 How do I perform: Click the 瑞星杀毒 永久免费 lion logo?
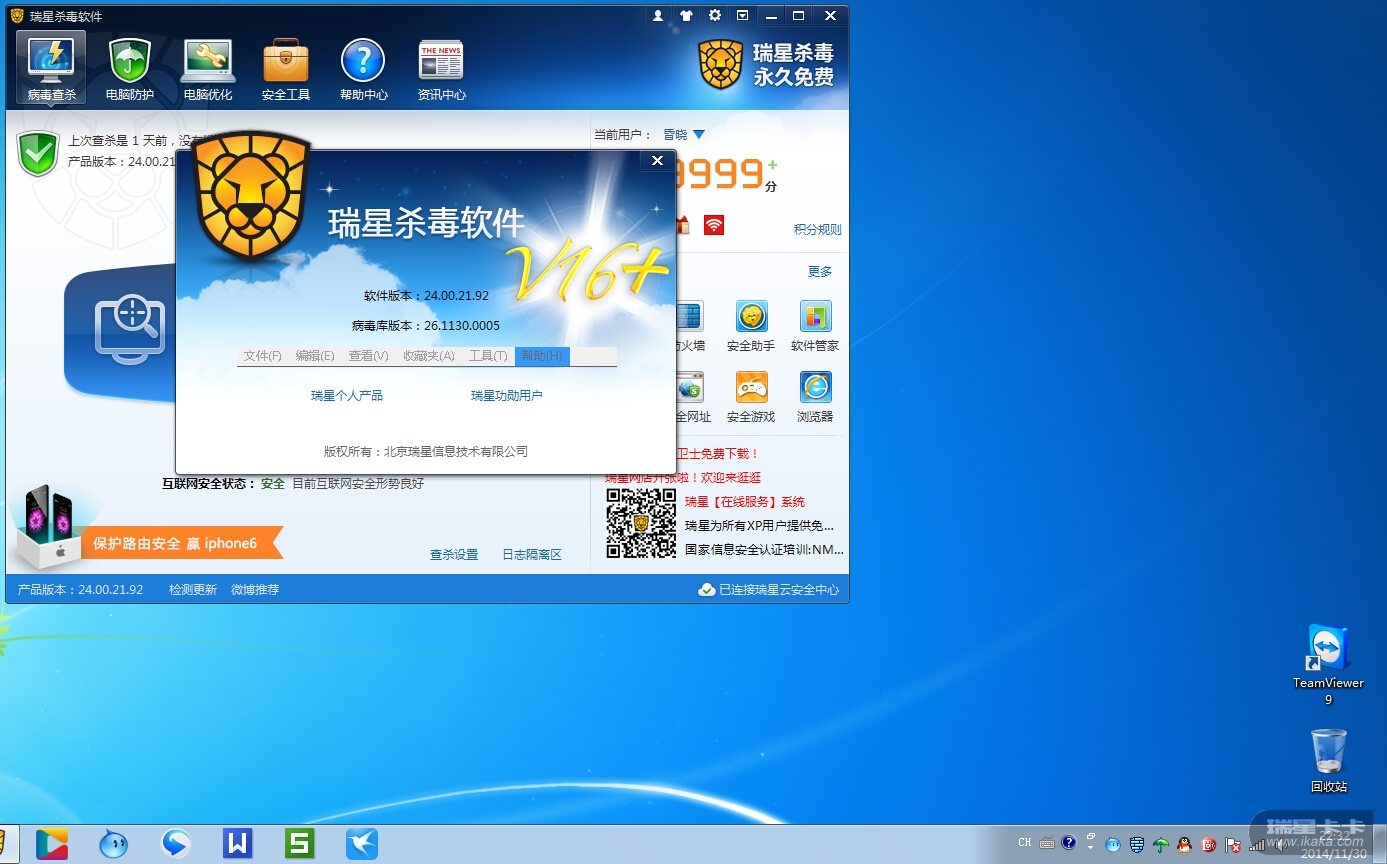click(766, 64)
